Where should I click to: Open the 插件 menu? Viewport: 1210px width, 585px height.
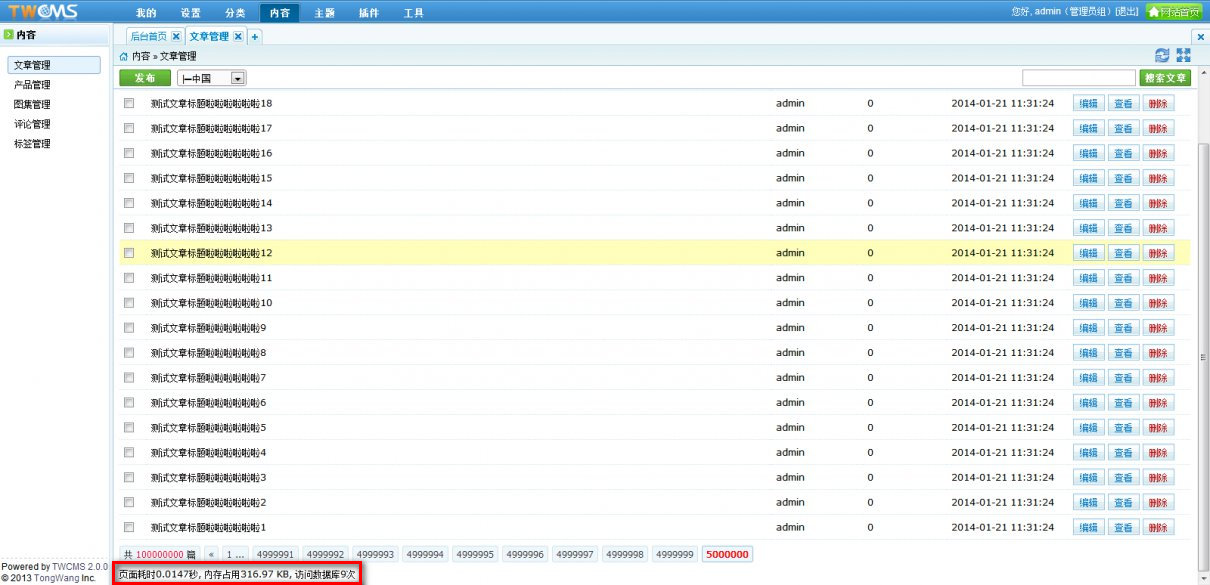[368, 13]
